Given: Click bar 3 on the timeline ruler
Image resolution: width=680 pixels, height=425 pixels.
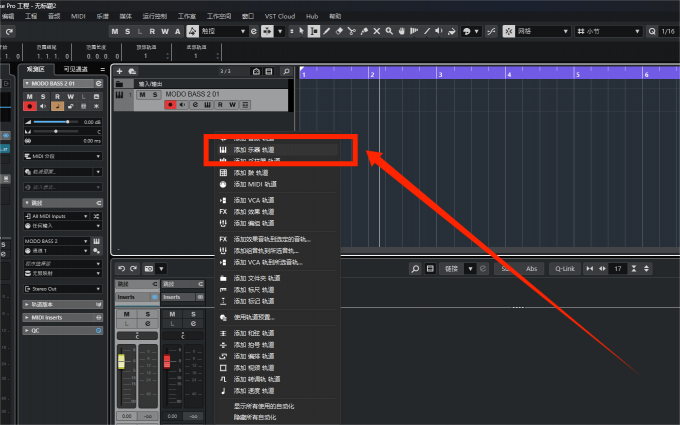Looking at the screenshot, I should [440, 75].
